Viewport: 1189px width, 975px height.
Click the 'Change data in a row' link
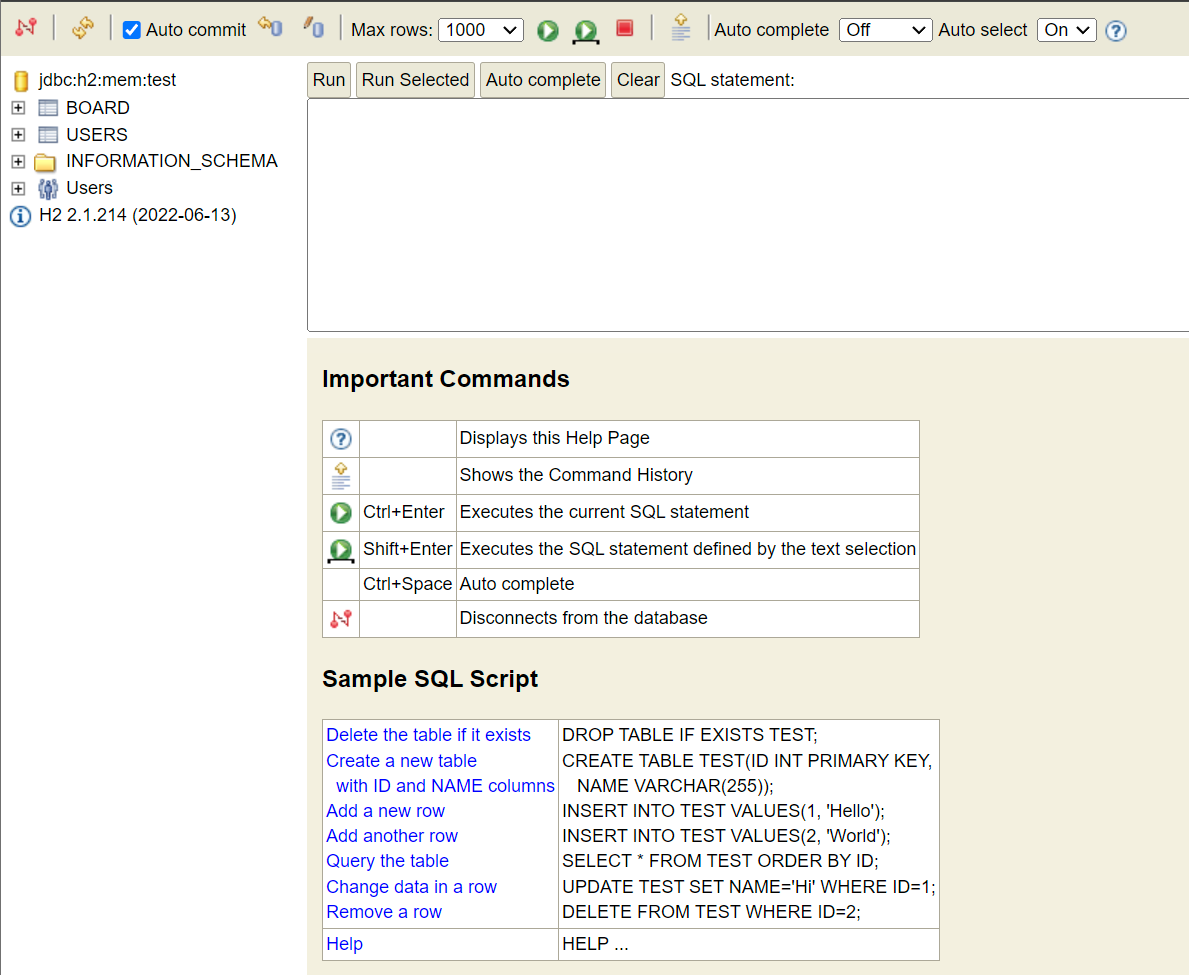[412, 886]
